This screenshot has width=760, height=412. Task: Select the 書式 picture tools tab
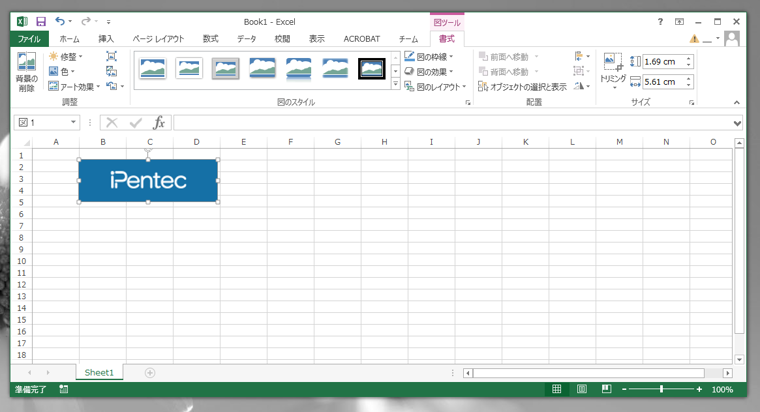(447, 39)
